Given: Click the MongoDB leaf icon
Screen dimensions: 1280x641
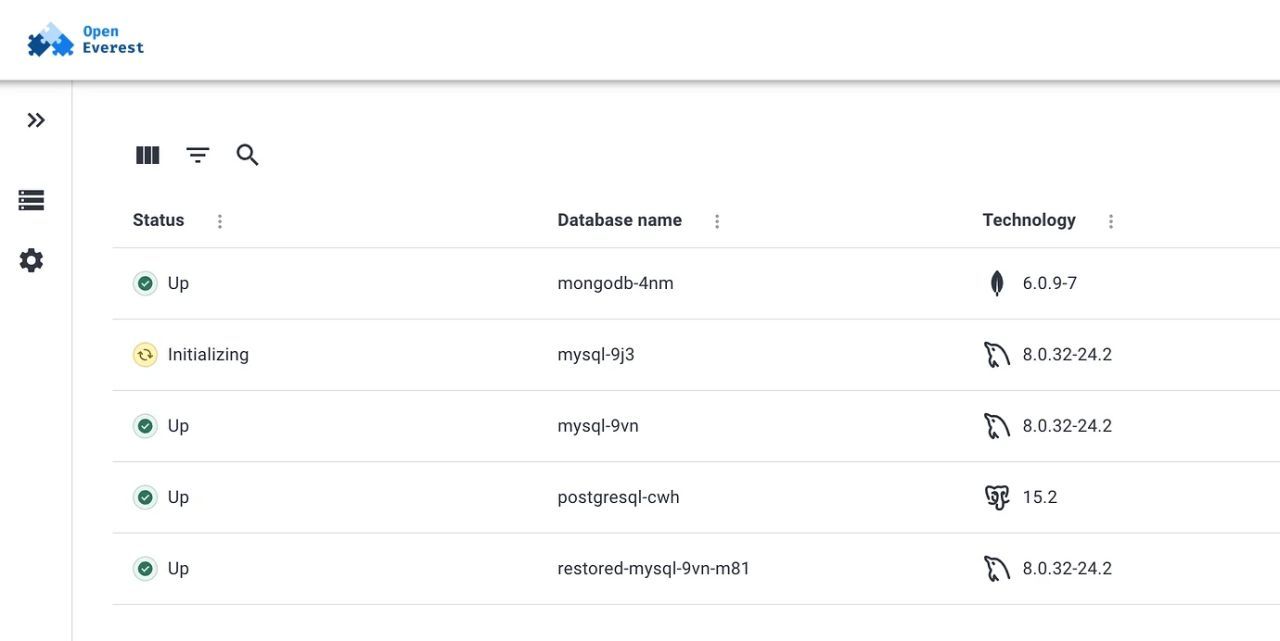Looking at the screenshot, I should (x=997, y=284).
